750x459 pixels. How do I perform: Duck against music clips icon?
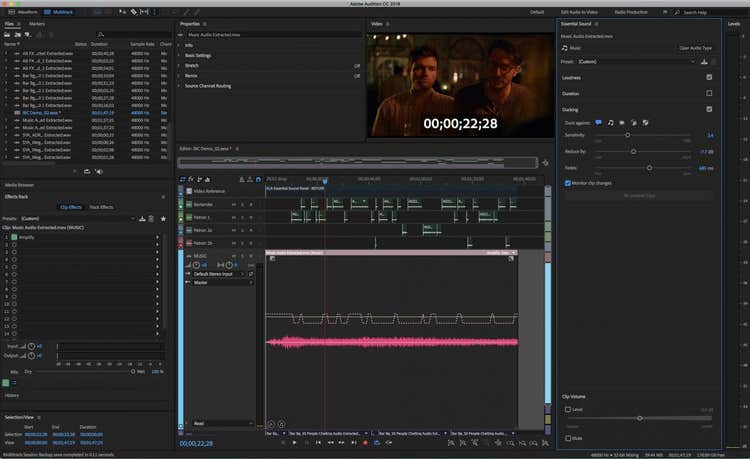[611, 122]
